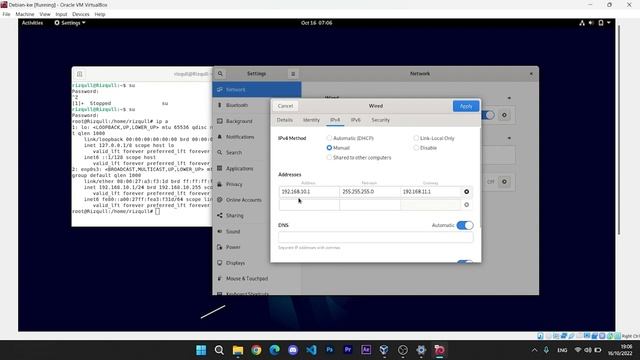Click the microphone icon in system tray

[x=546, y=350]
